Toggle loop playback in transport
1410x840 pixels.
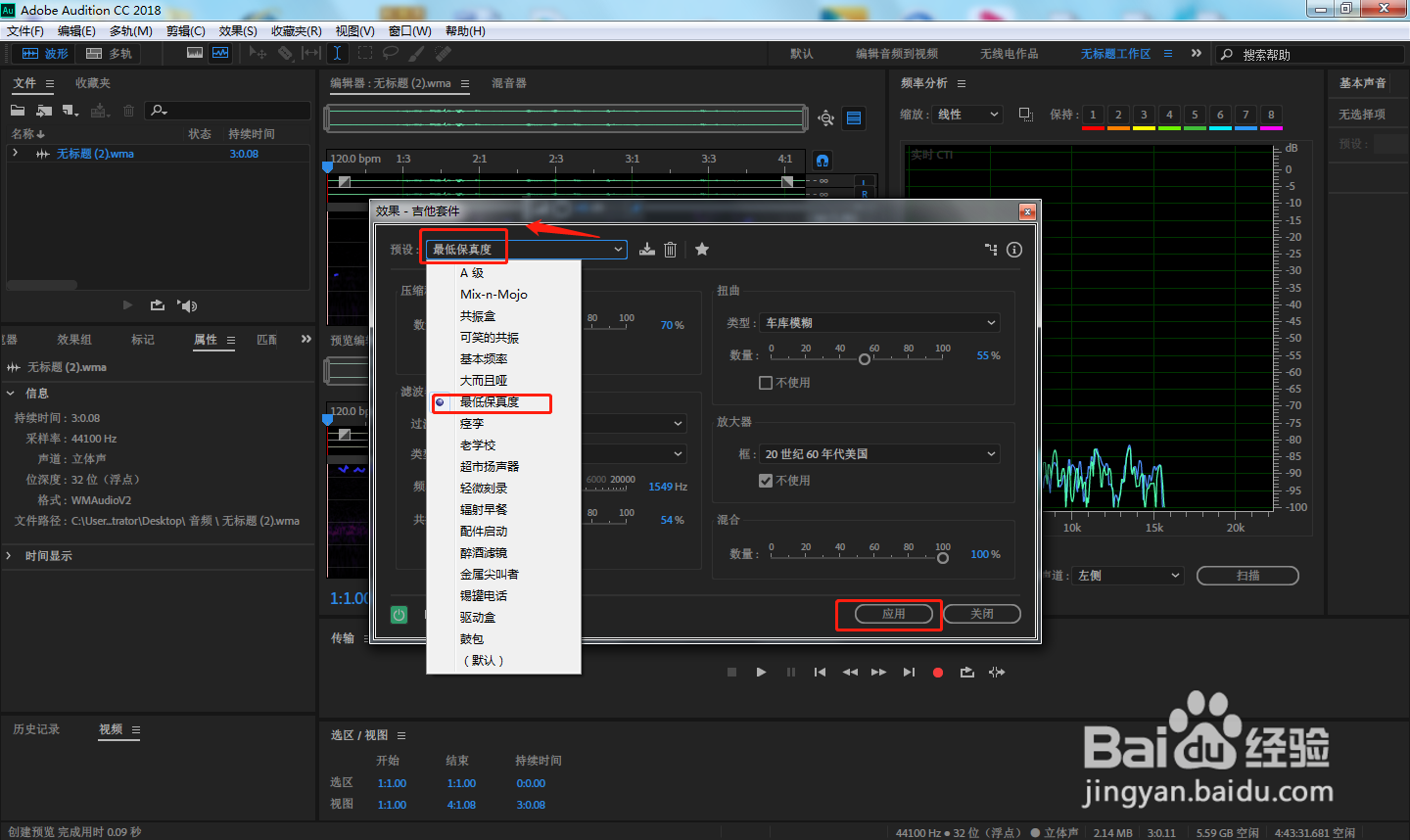pos(967,673)
